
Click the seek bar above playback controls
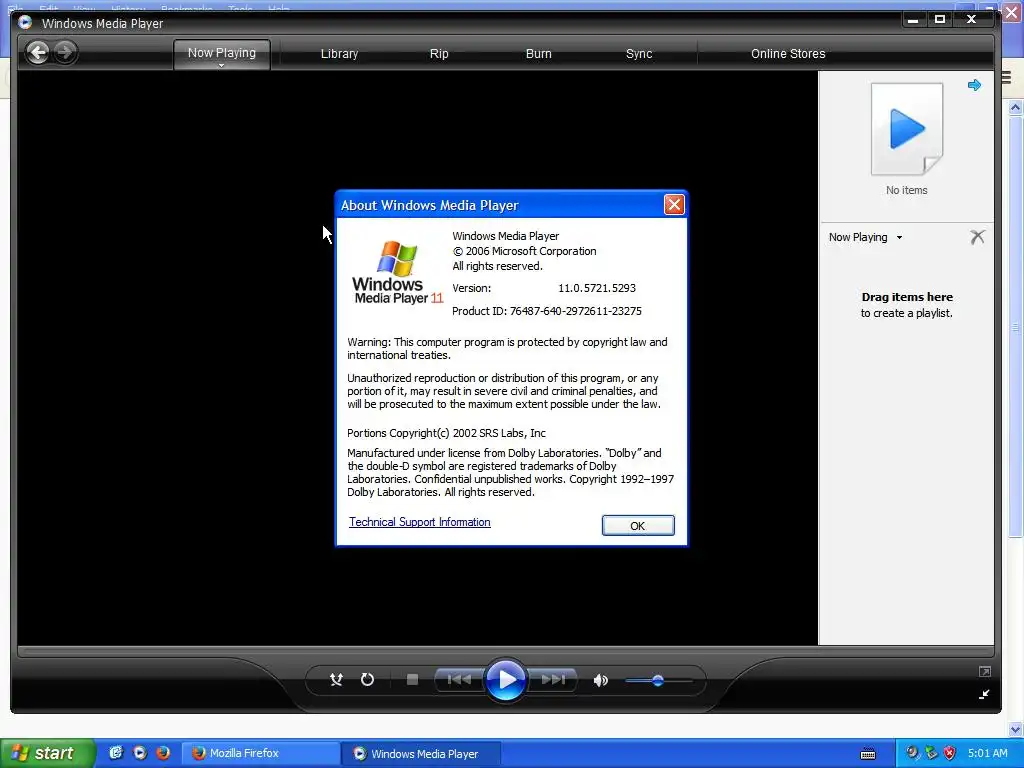[x=505, y=651]
